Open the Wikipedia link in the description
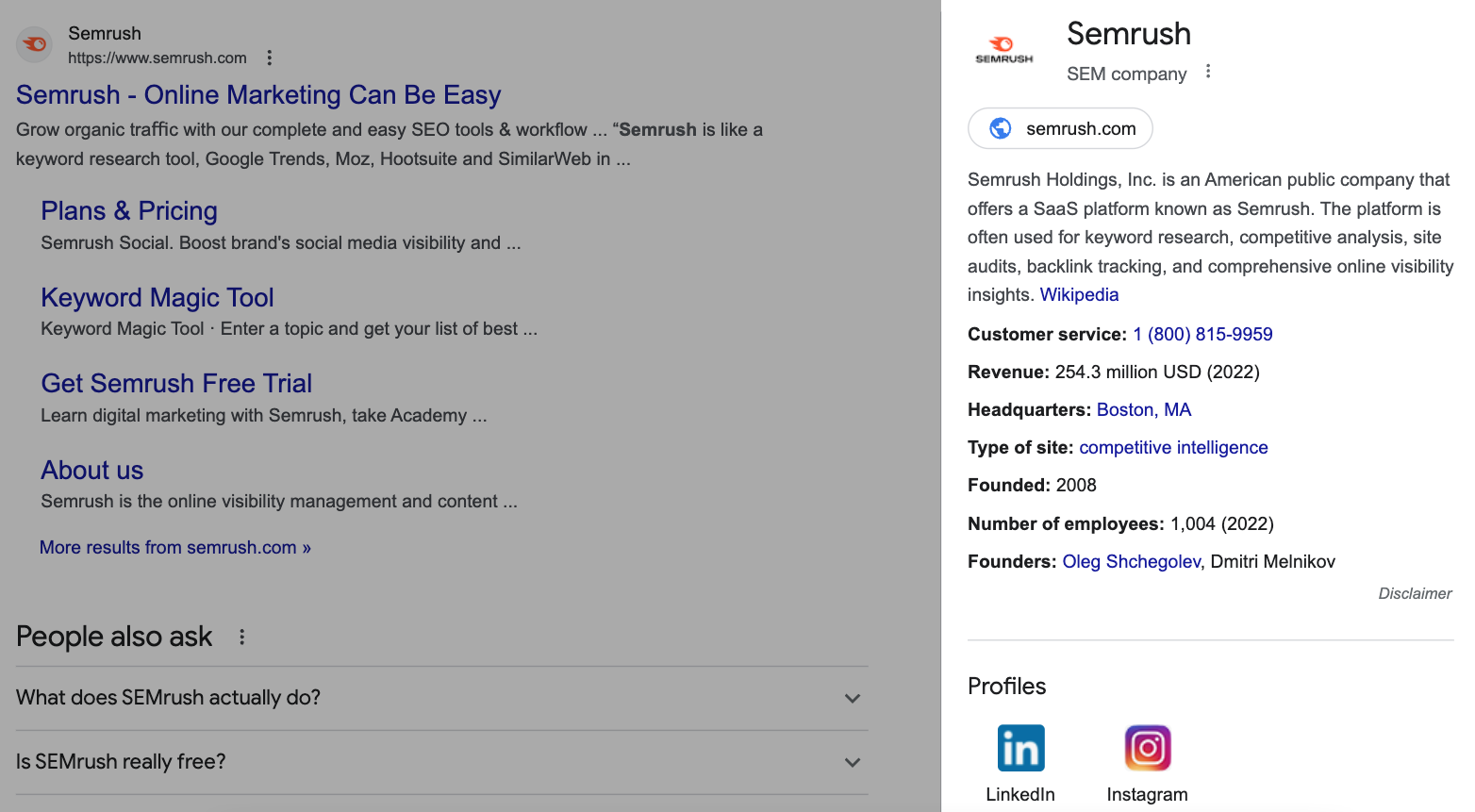 pyautogui.click(x=1079, y=295)
